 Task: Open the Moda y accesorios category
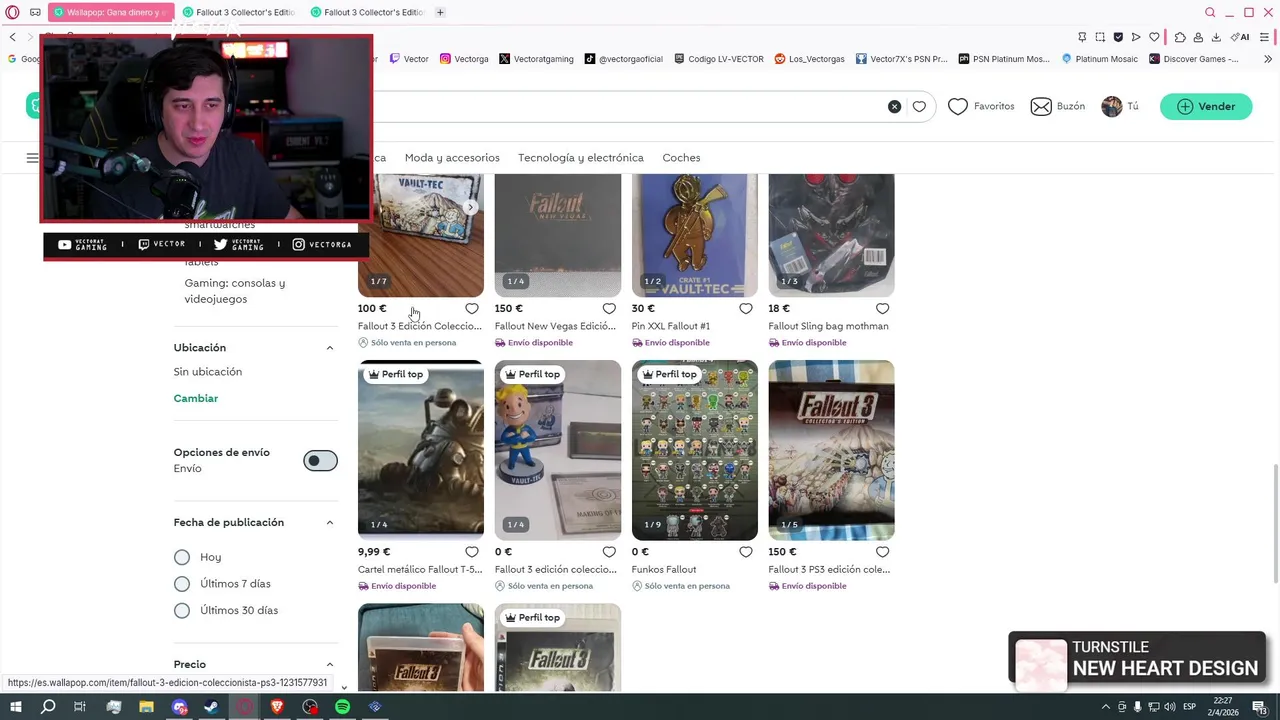452,158
